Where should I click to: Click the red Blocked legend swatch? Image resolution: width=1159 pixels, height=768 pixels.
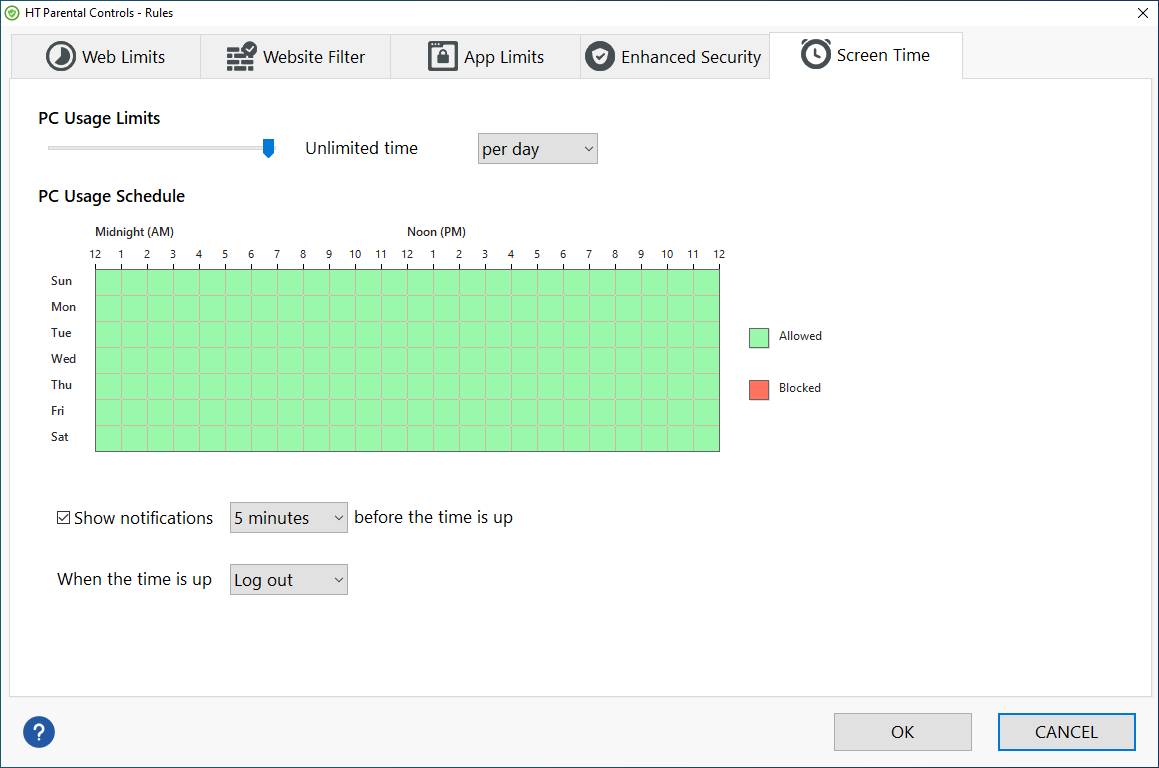[x=759, y=390]
